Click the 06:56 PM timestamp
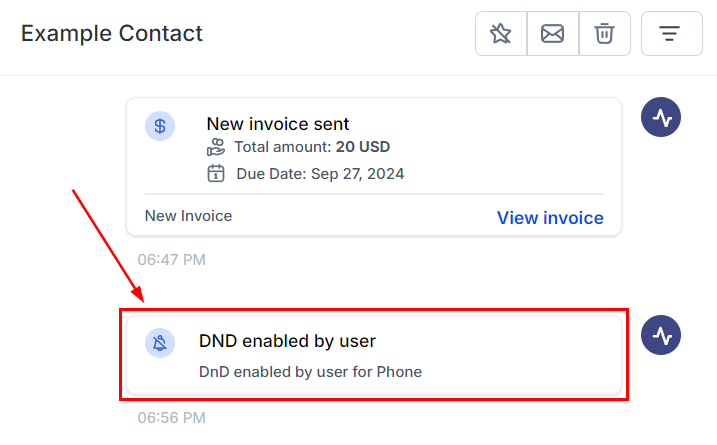Image resolution: width=717 pixels, height=445 pixels. [171, 417]
